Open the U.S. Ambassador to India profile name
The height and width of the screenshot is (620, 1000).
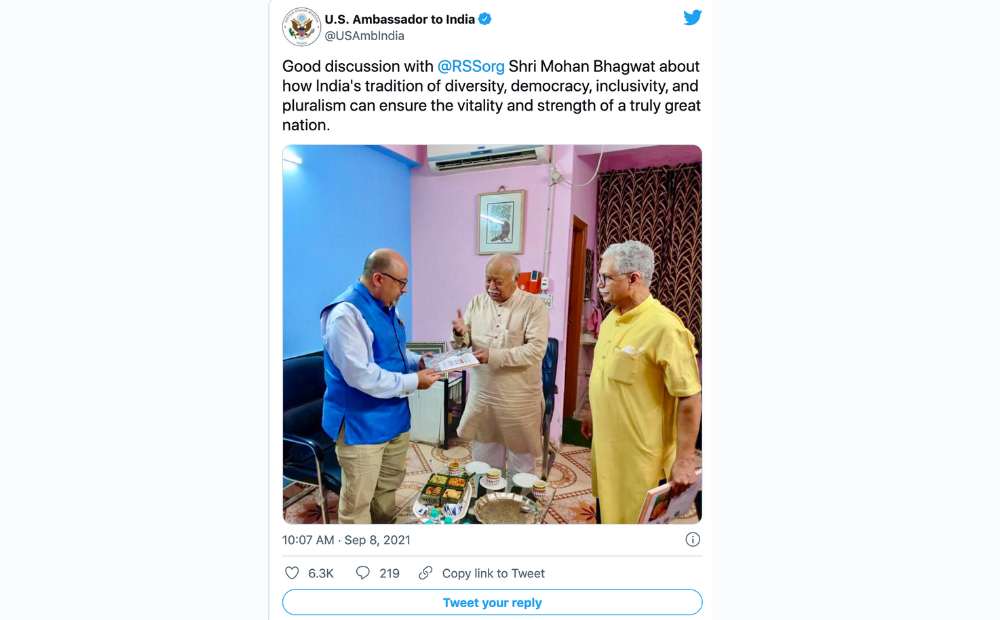click(x=399, y=19)
